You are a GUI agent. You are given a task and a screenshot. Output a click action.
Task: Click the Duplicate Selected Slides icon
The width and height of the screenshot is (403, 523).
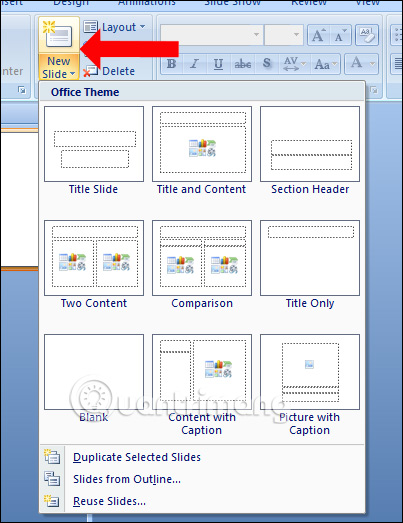point(52,457)
